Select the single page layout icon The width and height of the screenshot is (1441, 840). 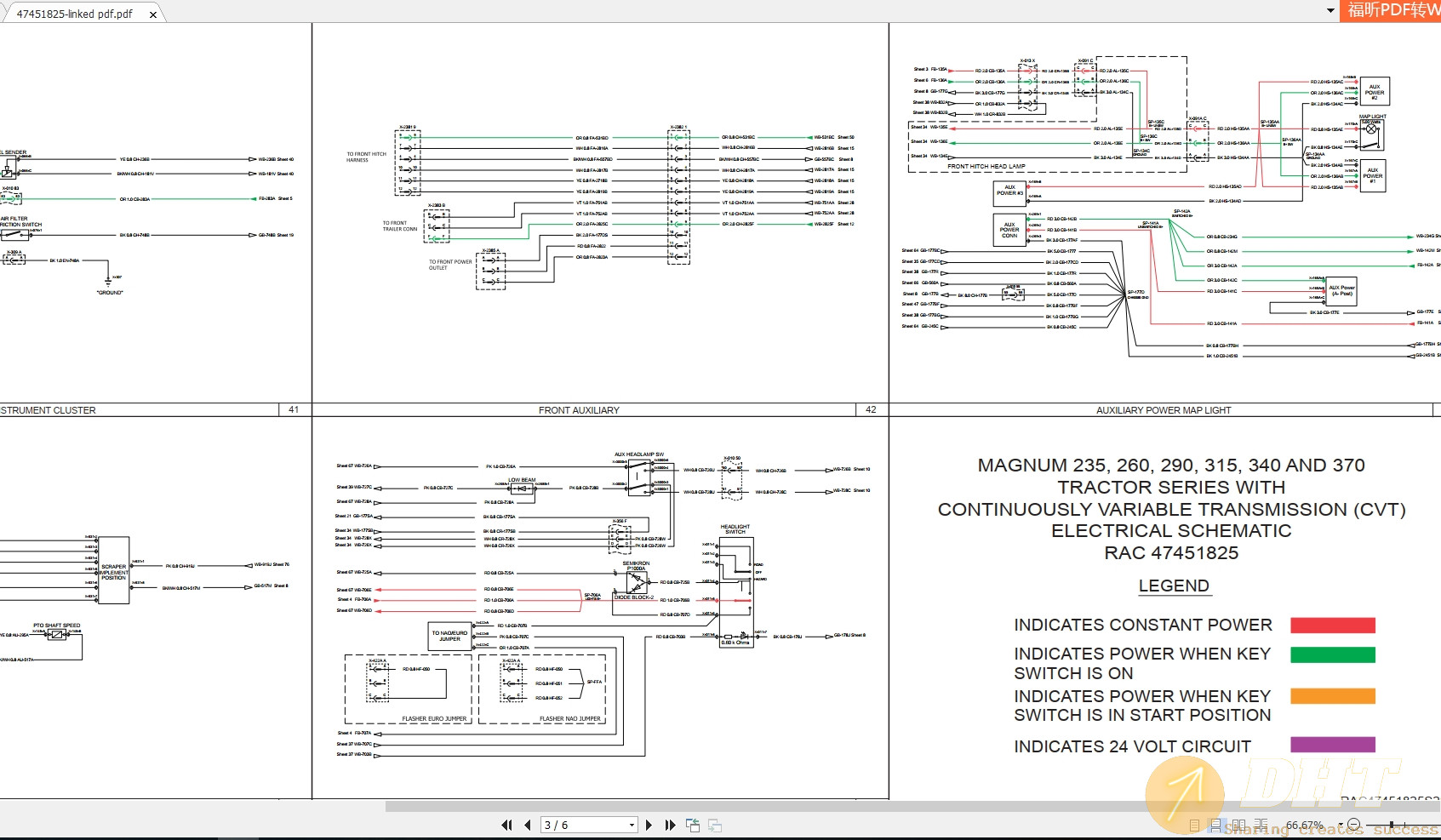point(1194,825)
